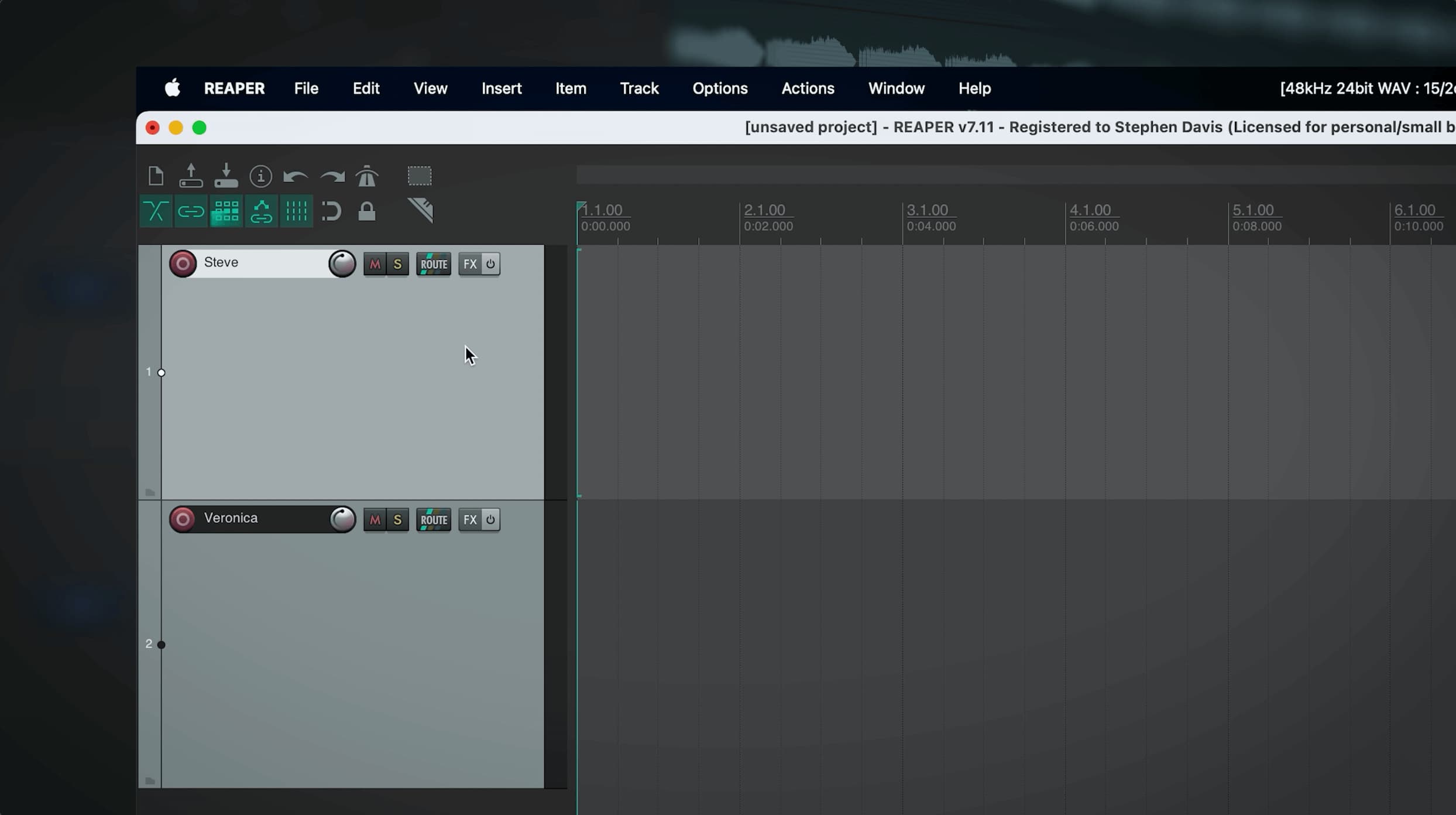Click the edit cursor marker at 1.1.00

tap(581, 207)
